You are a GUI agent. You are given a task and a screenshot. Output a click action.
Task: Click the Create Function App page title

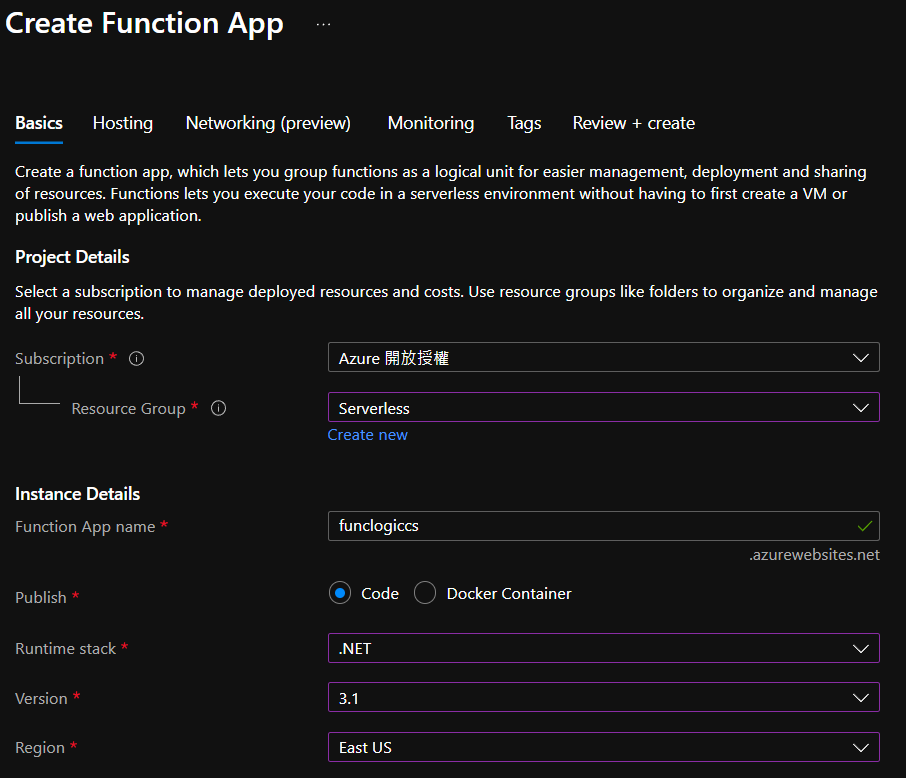click(145, 24)
